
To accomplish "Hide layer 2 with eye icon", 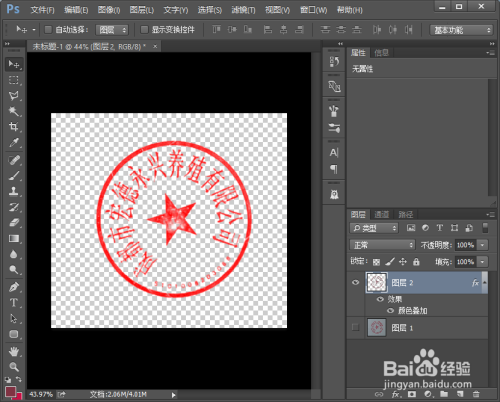I will 356,283.
